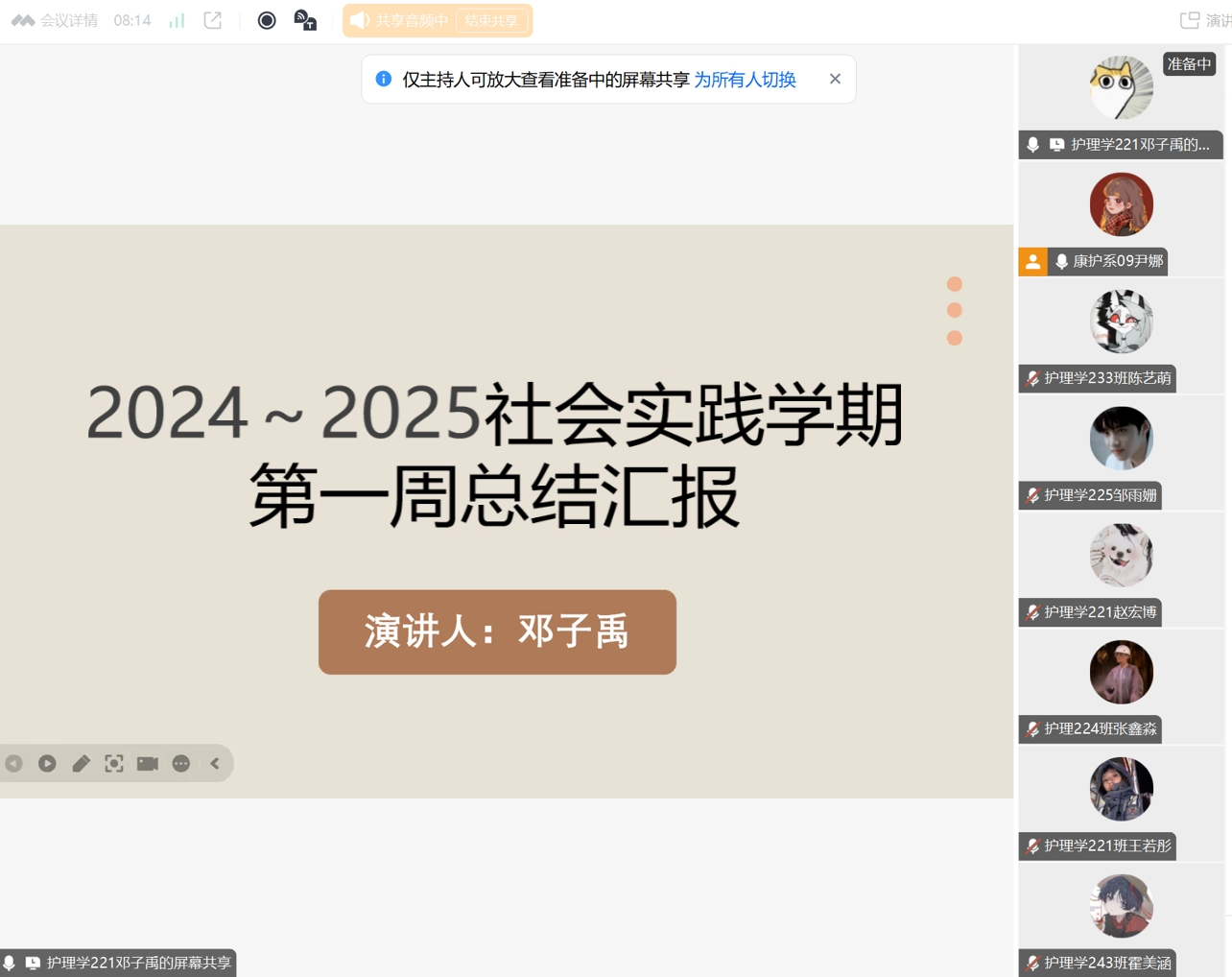
Task: Open the more options ellipsis menu
Action: point(181,763)
